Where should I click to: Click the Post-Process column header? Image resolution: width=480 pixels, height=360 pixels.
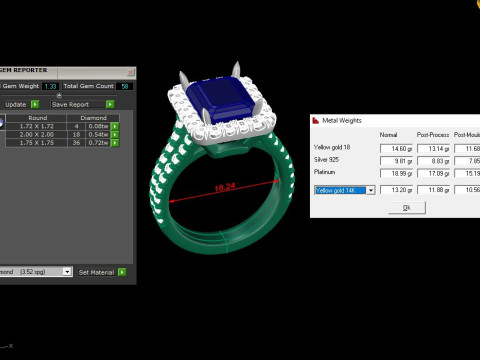pyautogui.click(x=433, y=135)
